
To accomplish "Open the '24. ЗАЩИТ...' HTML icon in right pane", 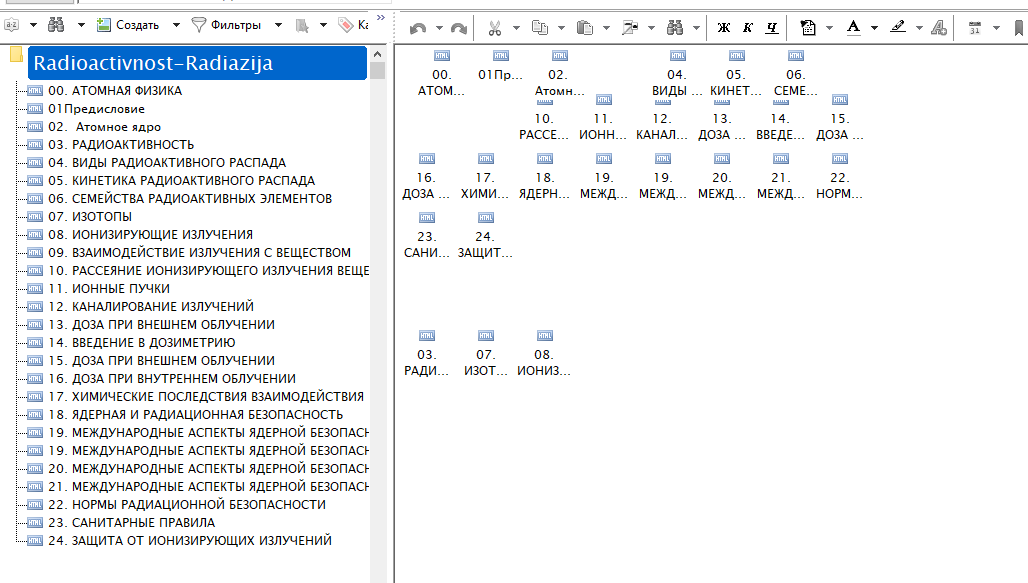I will (x=486, y=218).
